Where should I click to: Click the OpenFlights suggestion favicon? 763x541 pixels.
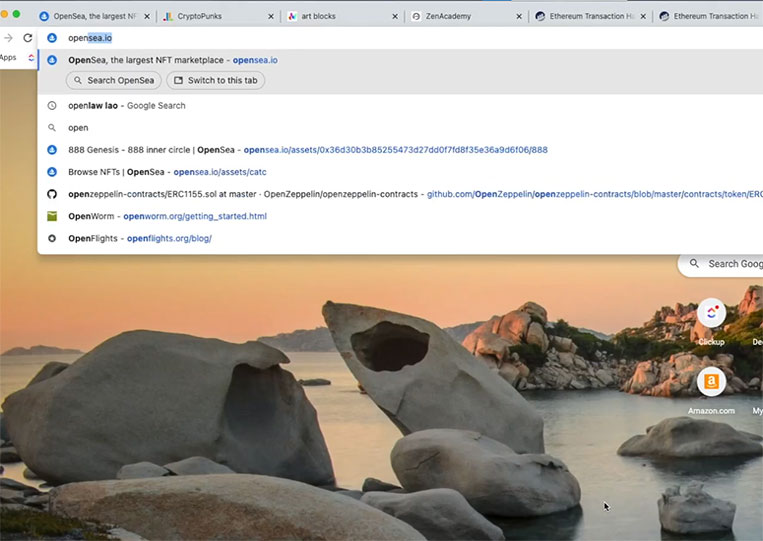pyautogui.click(x=52, y=238)
